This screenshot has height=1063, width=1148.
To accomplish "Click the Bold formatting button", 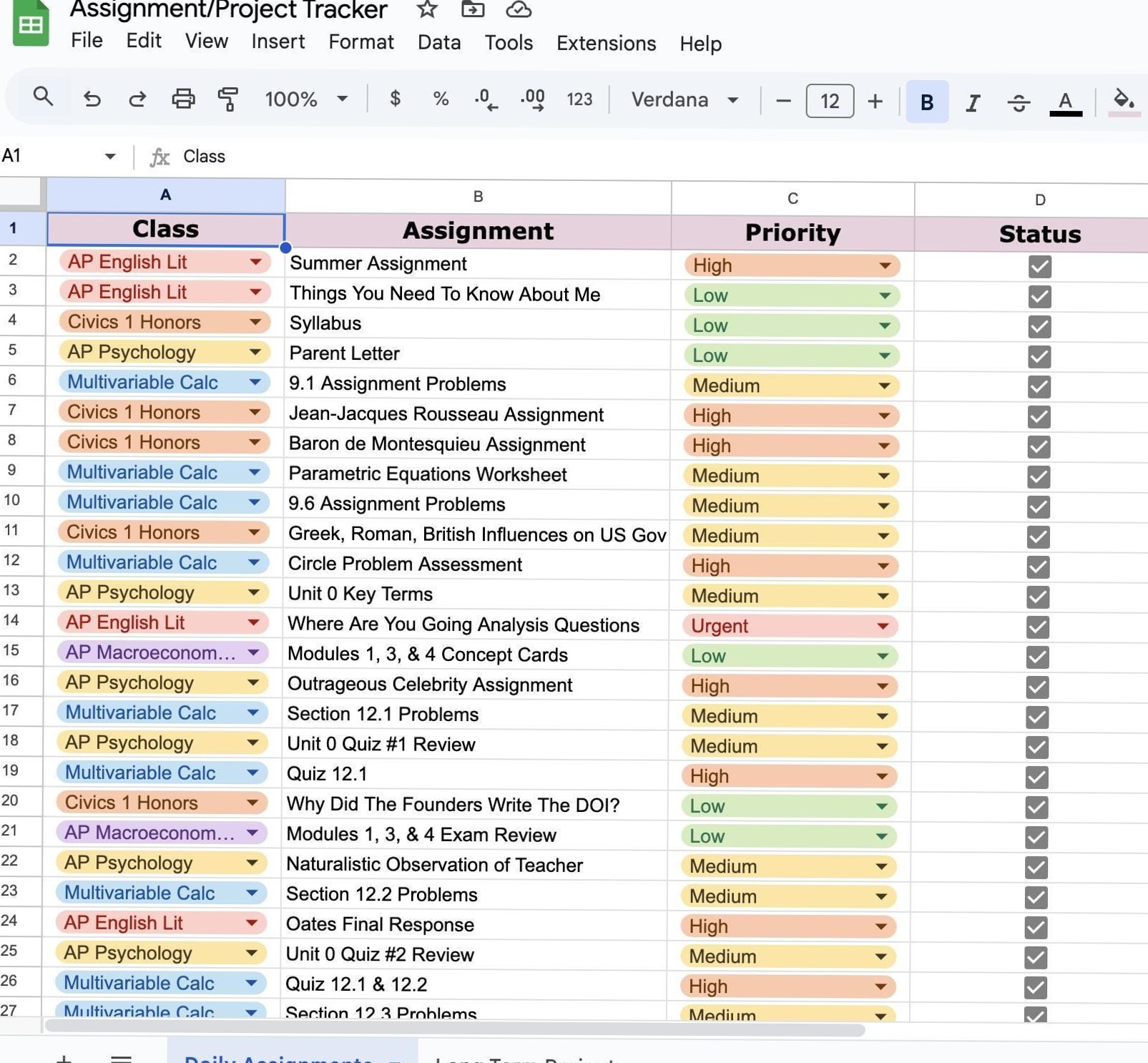I will 926,102.
